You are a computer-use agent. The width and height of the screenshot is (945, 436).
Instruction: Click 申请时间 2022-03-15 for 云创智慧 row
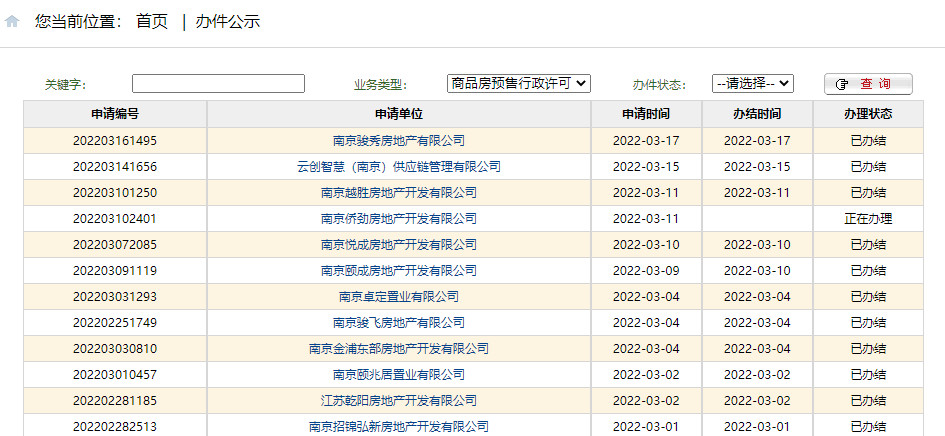click(646, 167)
